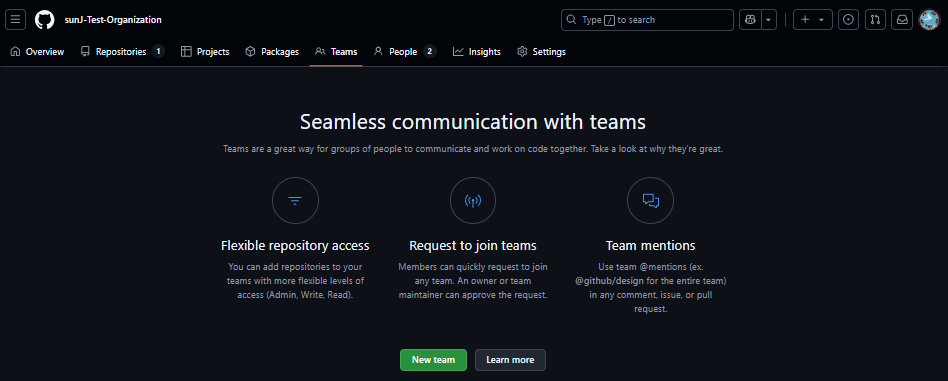Image resolution: width=948 pixels, height=381 pixels.
Task: Open the Create new plus menu
Action: coord(813,19)
